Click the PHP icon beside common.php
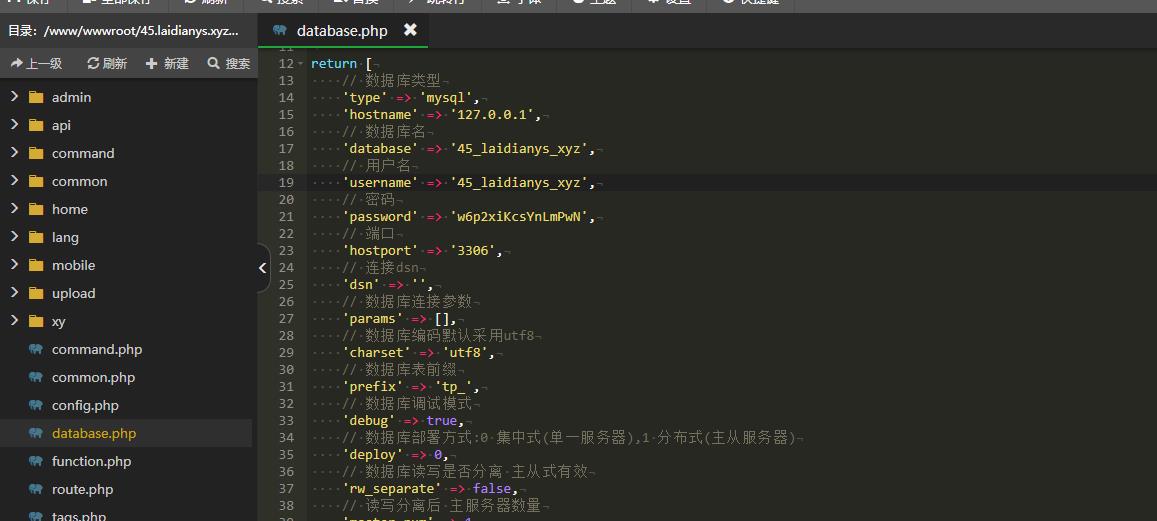The image size is (1157, 521). [x=35, y=378]
